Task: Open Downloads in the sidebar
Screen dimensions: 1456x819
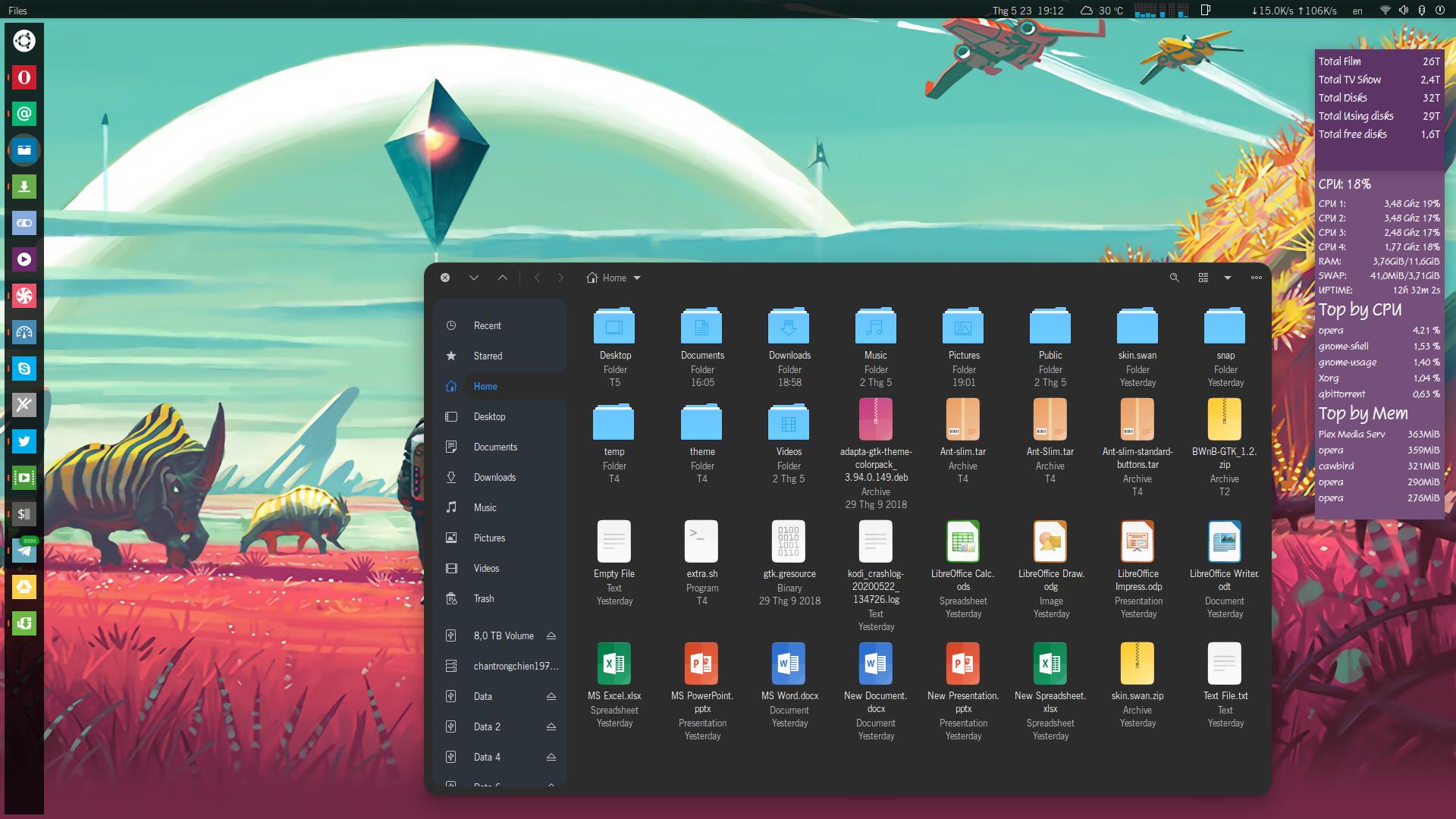Action: [500, 477]
